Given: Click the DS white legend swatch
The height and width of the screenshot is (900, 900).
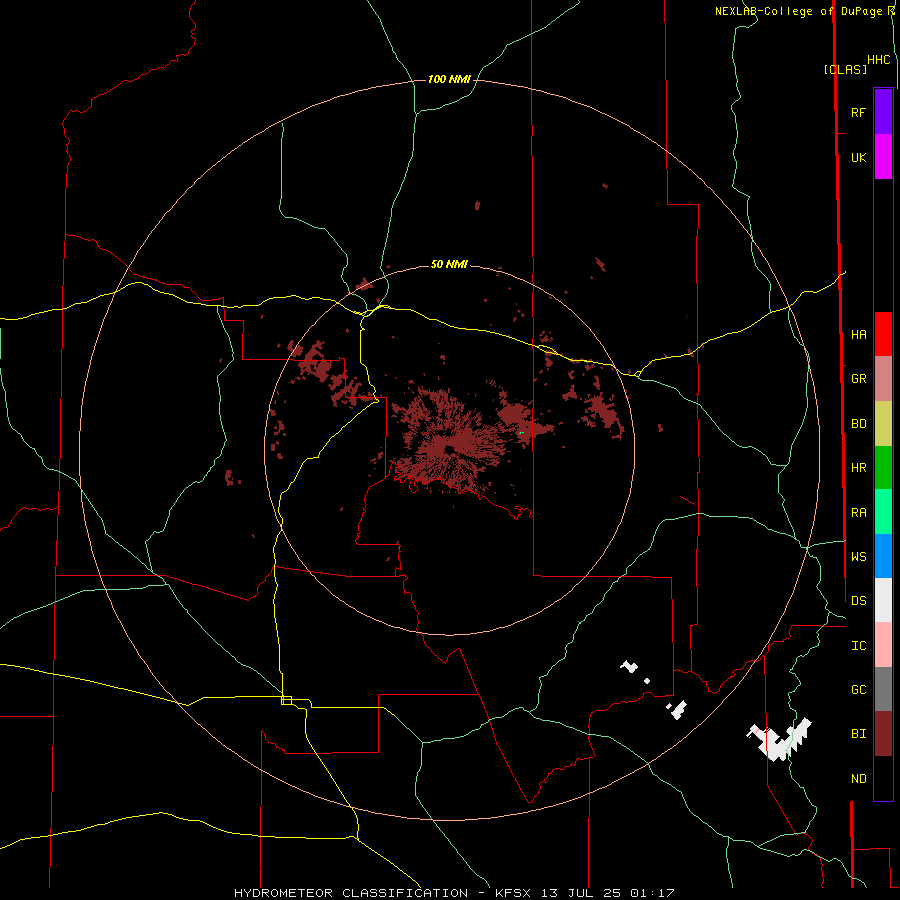Looking at the screenshot, I should tap(883, 600).
